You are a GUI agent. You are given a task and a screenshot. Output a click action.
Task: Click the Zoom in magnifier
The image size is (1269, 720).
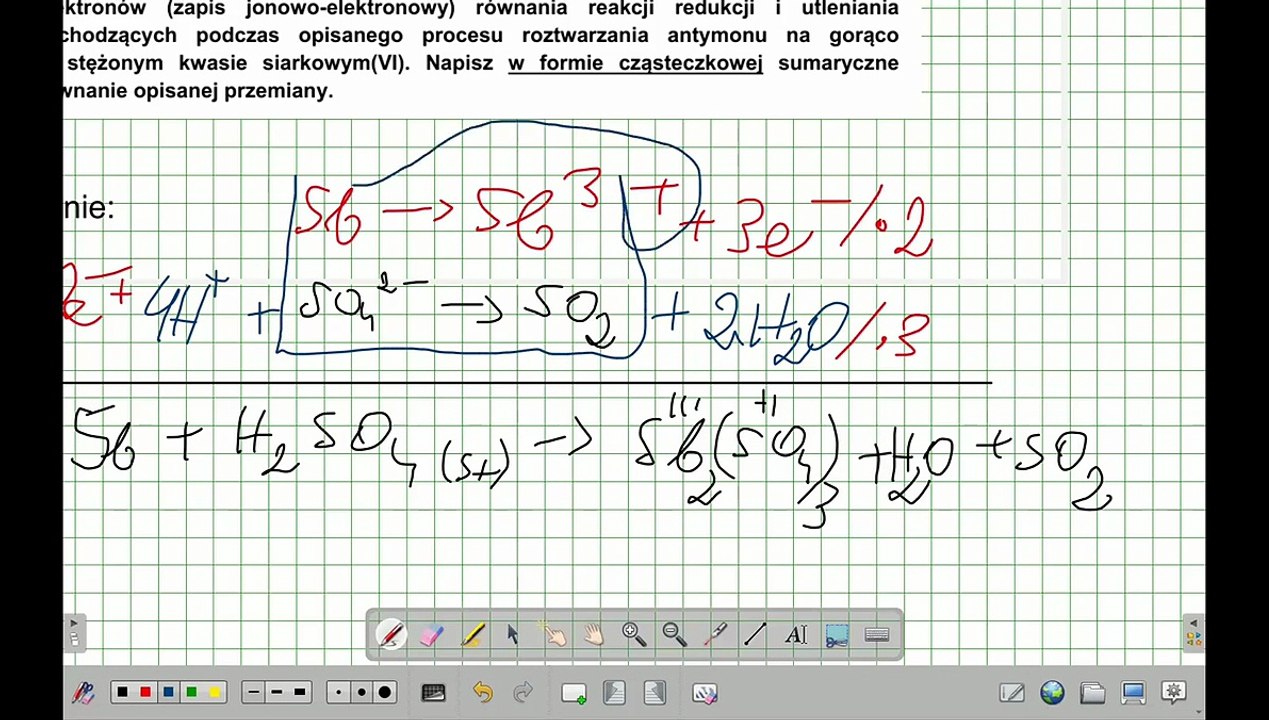pyautogui.click(x=634, y=634)
